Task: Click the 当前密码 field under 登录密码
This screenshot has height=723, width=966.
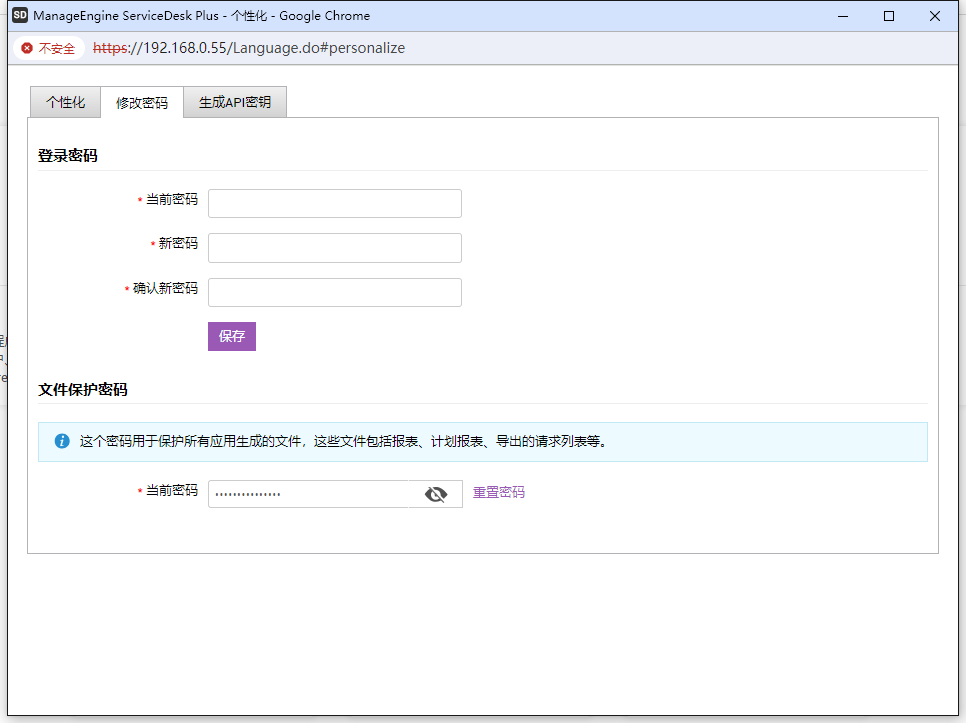Action: click(334, 203)
